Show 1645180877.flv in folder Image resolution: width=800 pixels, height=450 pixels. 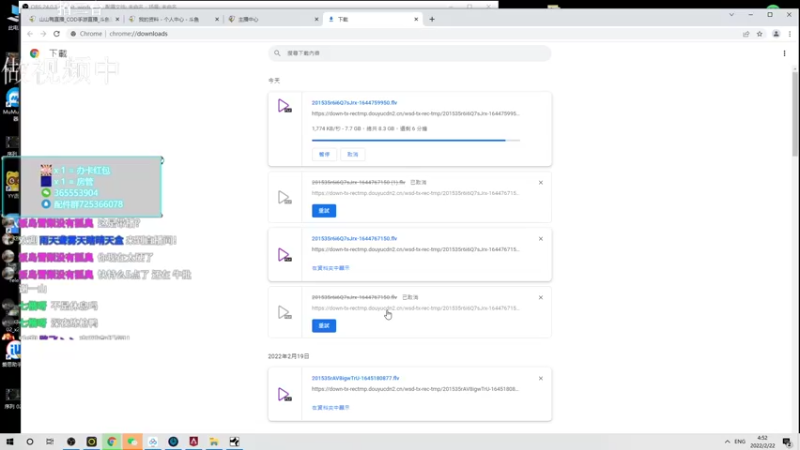pos(331,408)
